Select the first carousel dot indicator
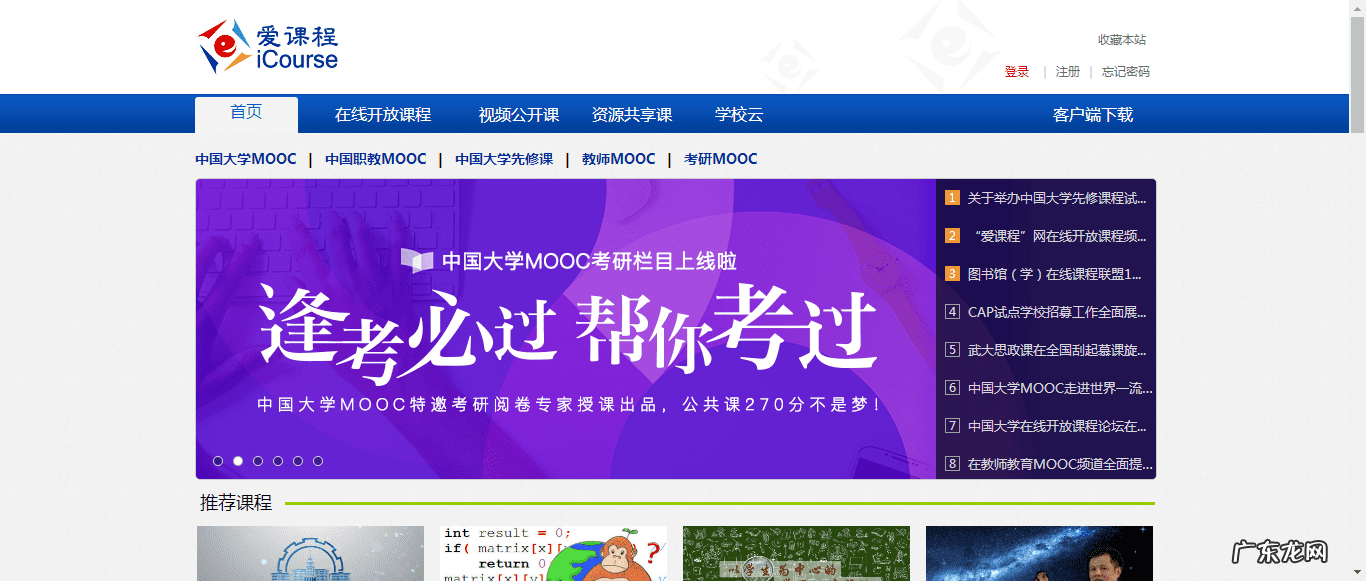The width and height of the screenshot is (1366, 581). (218, 461)
